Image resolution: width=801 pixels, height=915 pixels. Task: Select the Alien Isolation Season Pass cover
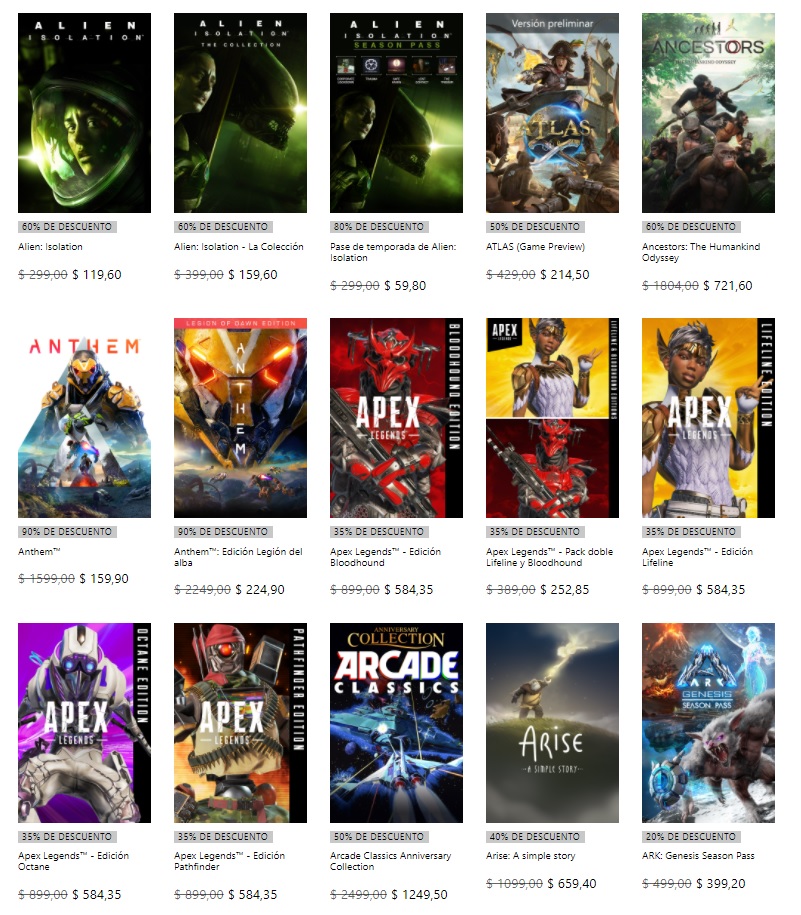tap(396, 113)
